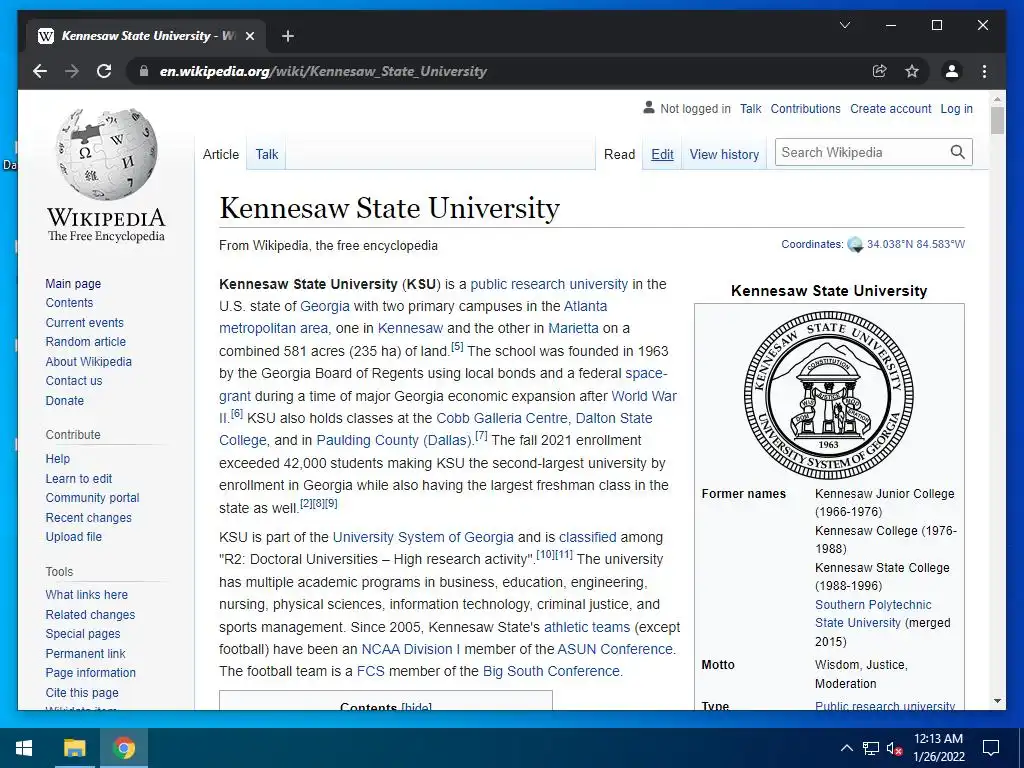Click the Create account link
Viewport: 1024px width, 768px height.
pyautogui.click(x=891, y=108)
